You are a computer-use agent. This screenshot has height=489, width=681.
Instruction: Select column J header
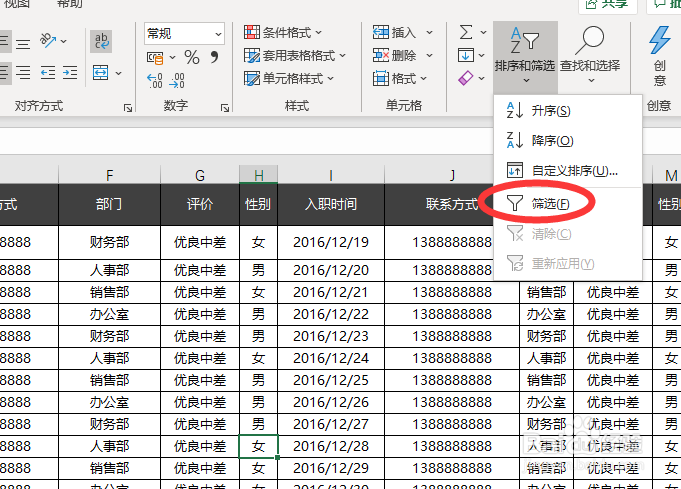point(452,175)
